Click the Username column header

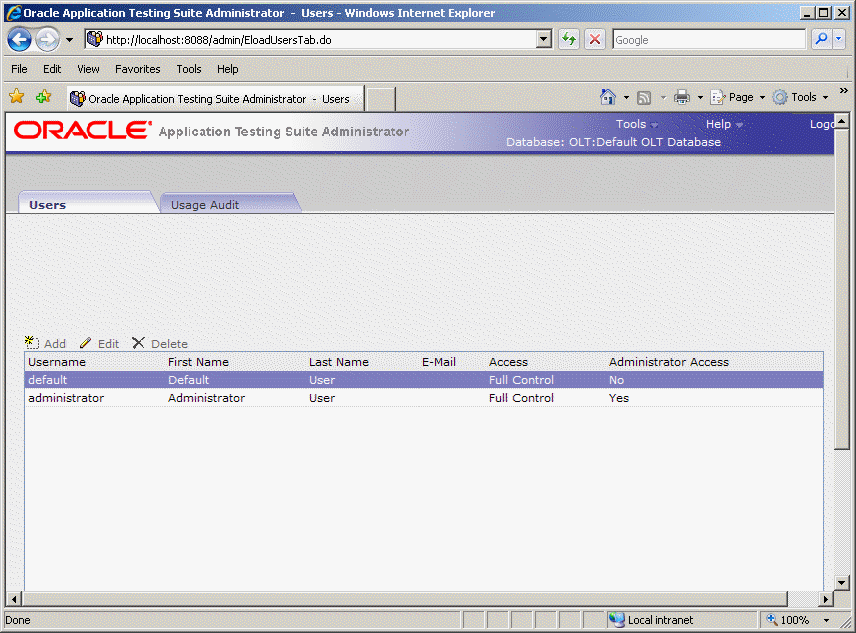pos(57,362)
